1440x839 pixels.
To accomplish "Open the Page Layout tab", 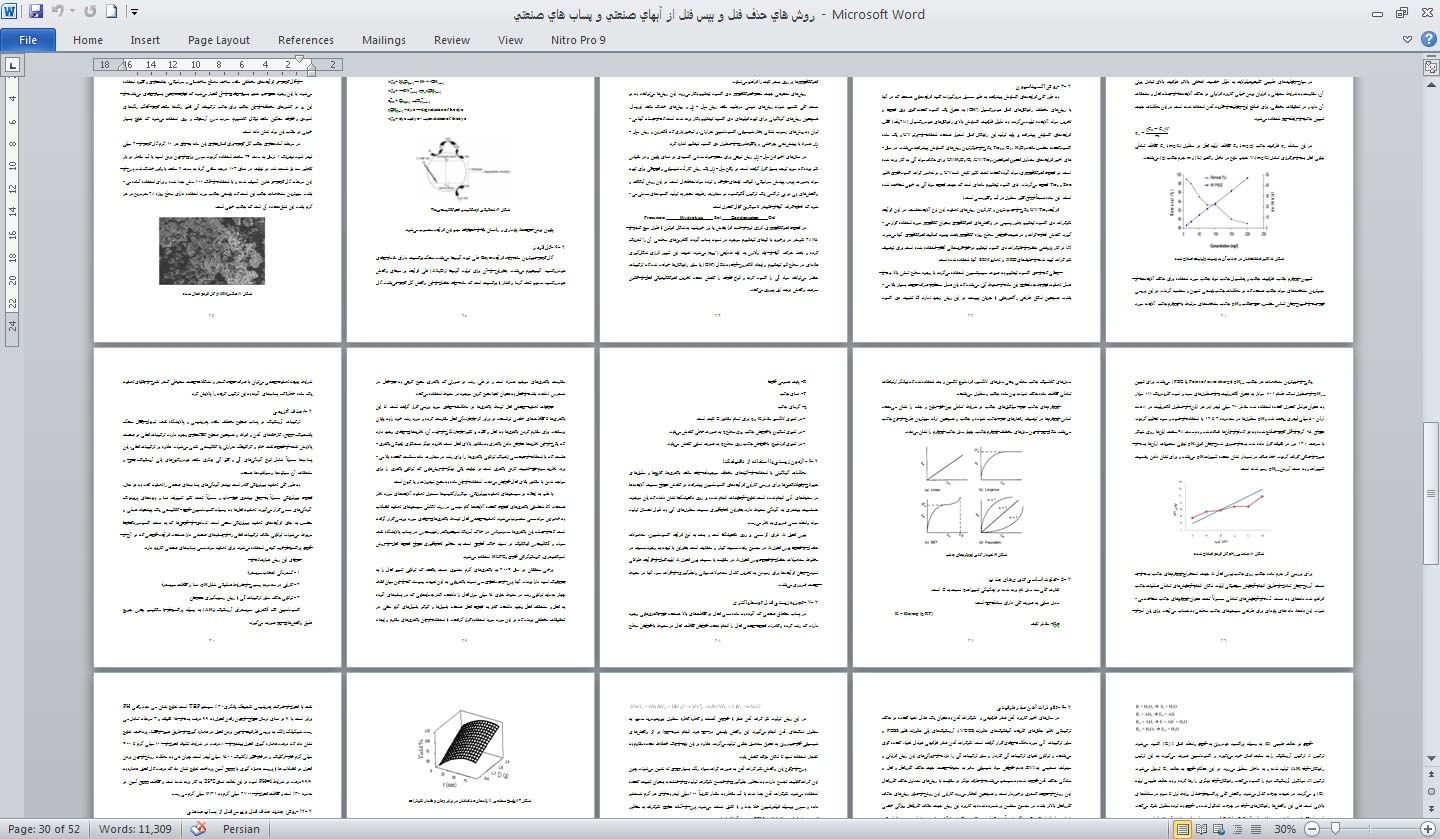I will (x=219, y=40).
